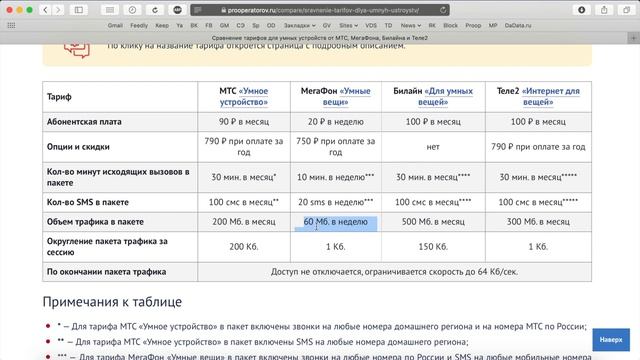Open the VDS bookmark
The width and height of the screenshot is (640, 360).
tap(371, 25)
